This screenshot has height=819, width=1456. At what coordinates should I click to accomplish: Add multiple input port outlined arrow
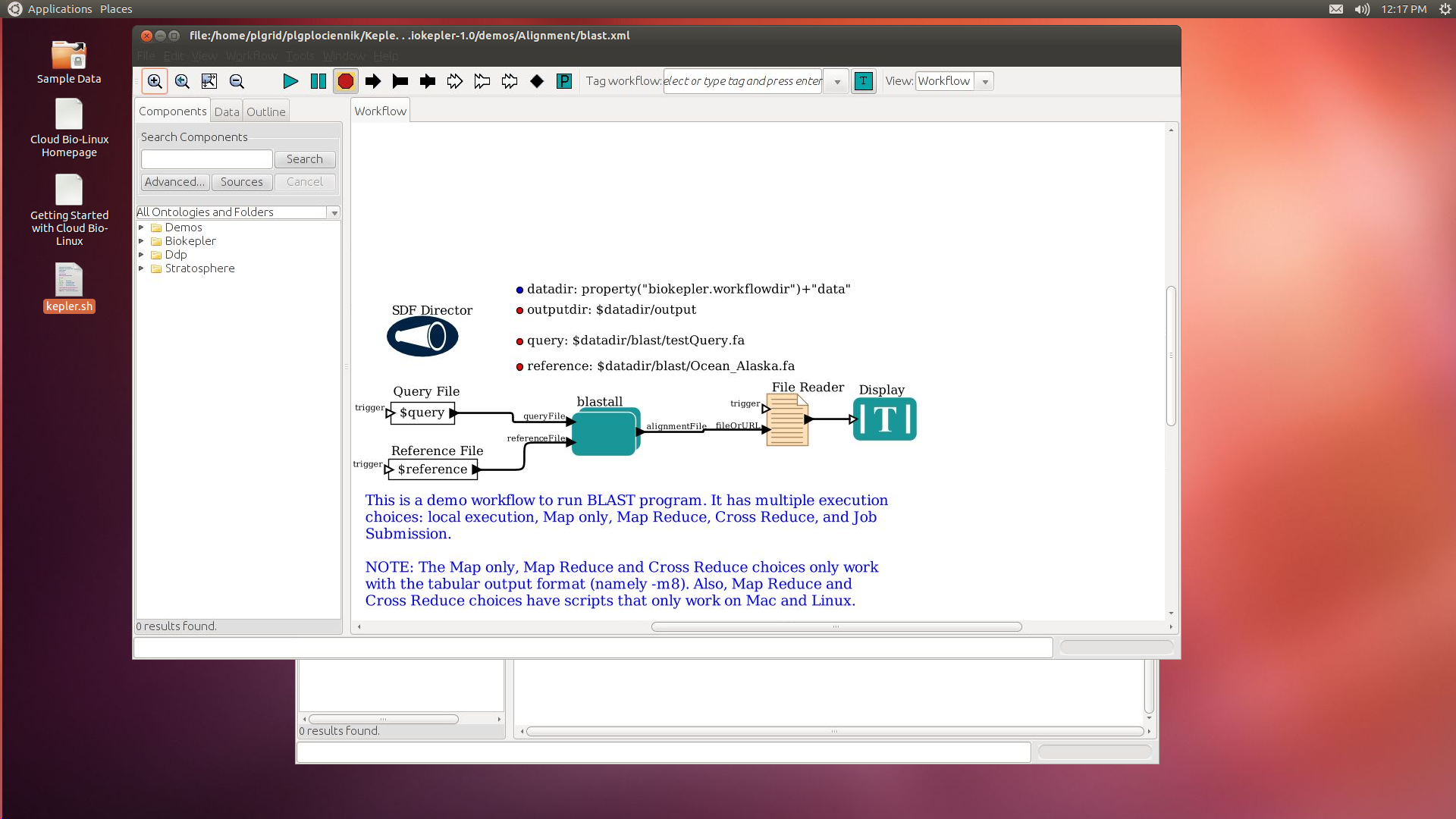click(455, 81)
